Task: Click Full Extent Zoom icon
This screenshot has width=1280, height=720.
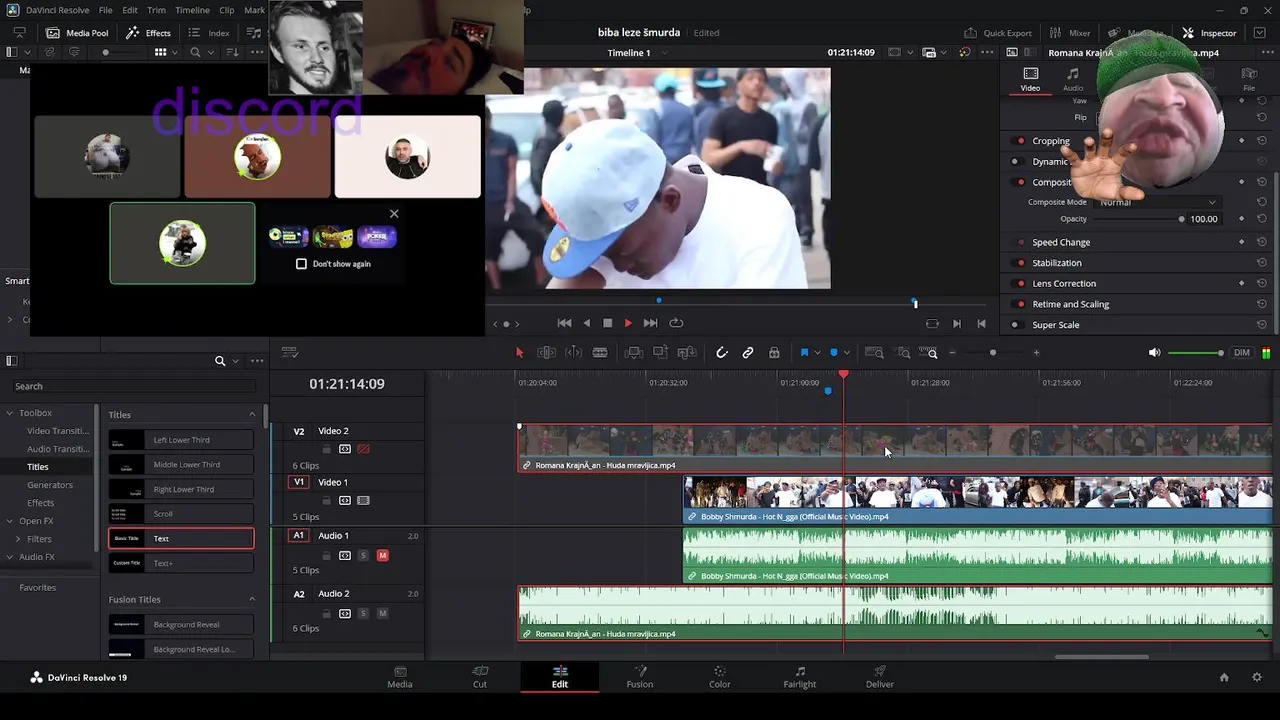Action: click(874, 353)
